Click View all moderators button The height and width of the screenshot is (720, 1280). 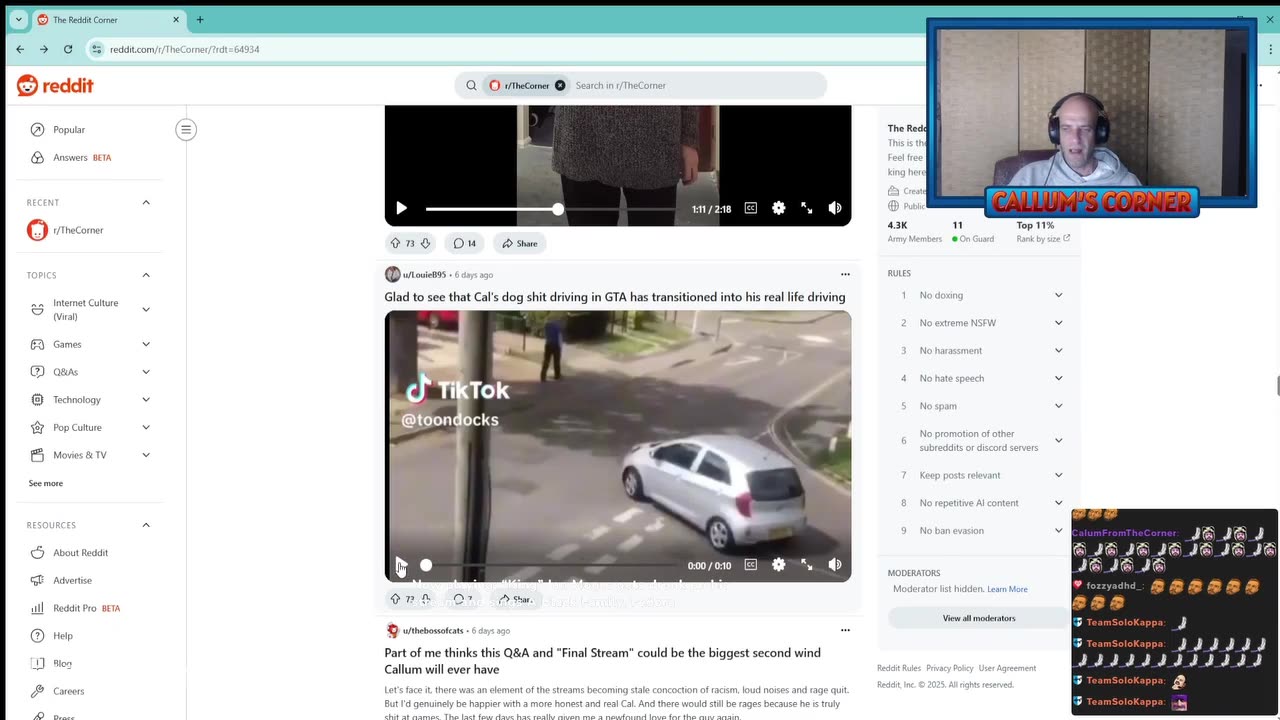pyautogui.click(x=979, y=618)
